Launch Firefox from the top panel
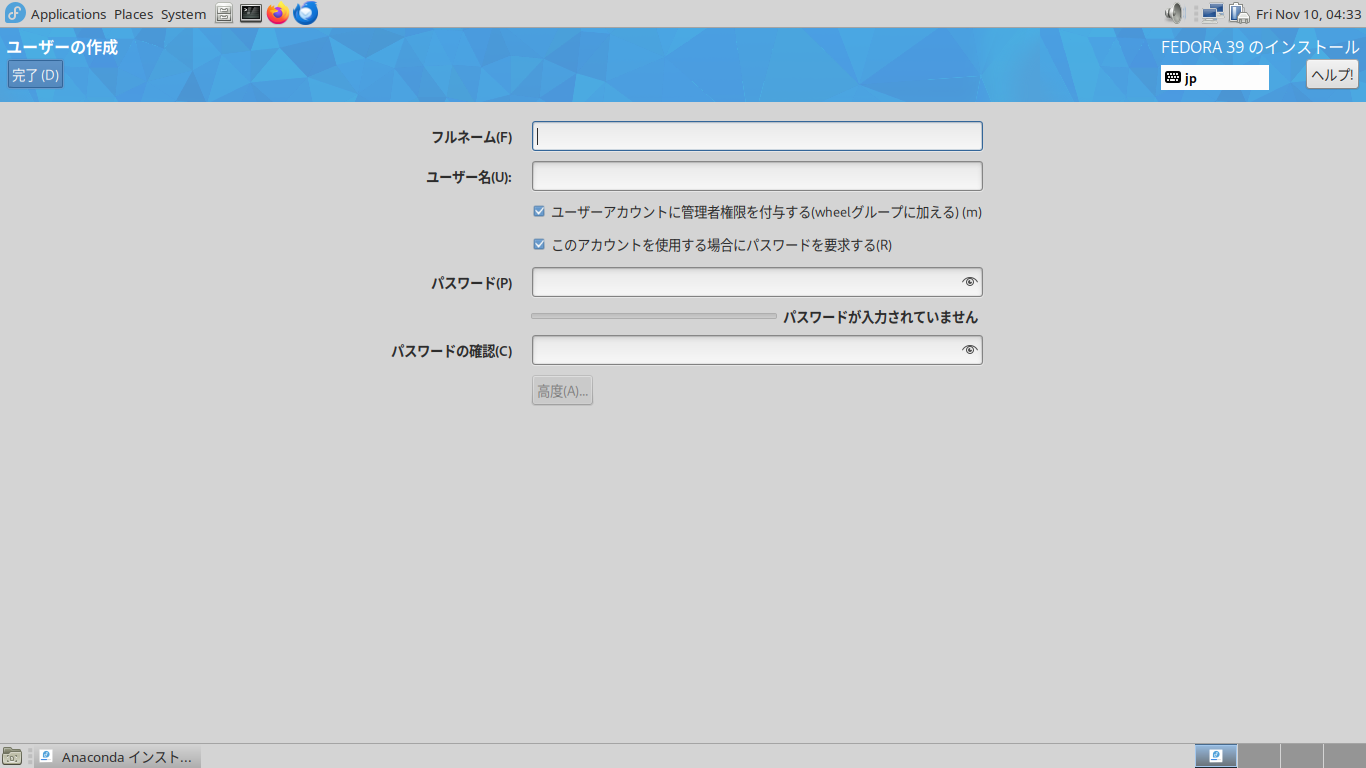 [x=278, y=14]
